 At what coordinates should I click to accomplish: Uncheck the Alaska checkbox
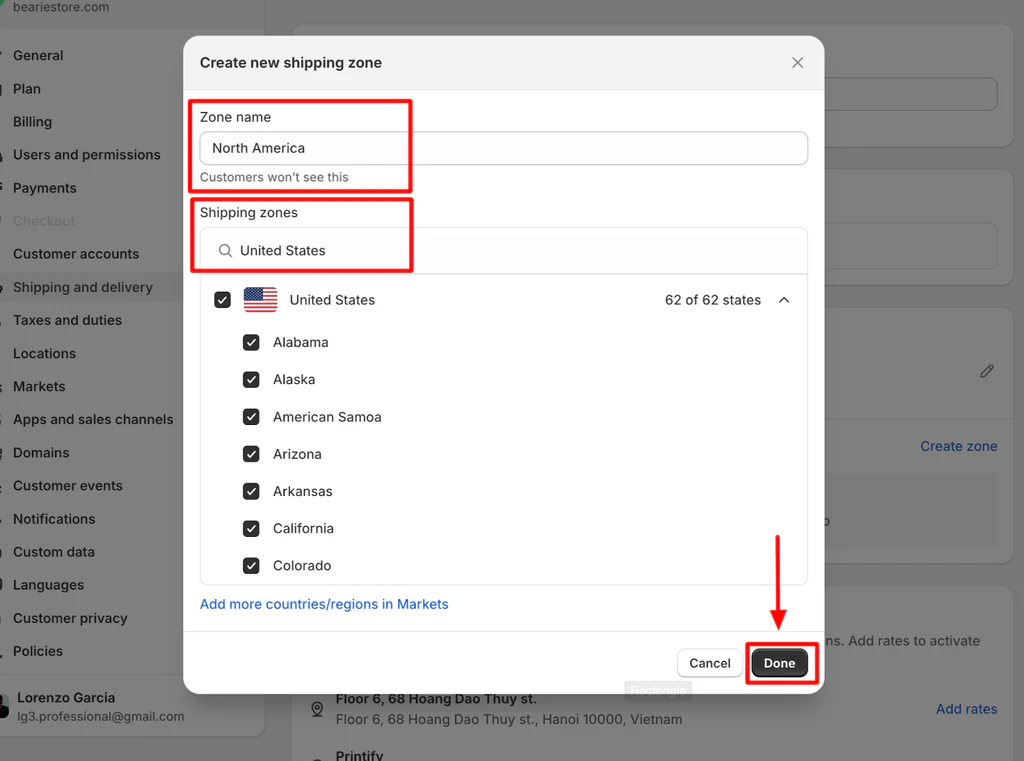point(251,380)
